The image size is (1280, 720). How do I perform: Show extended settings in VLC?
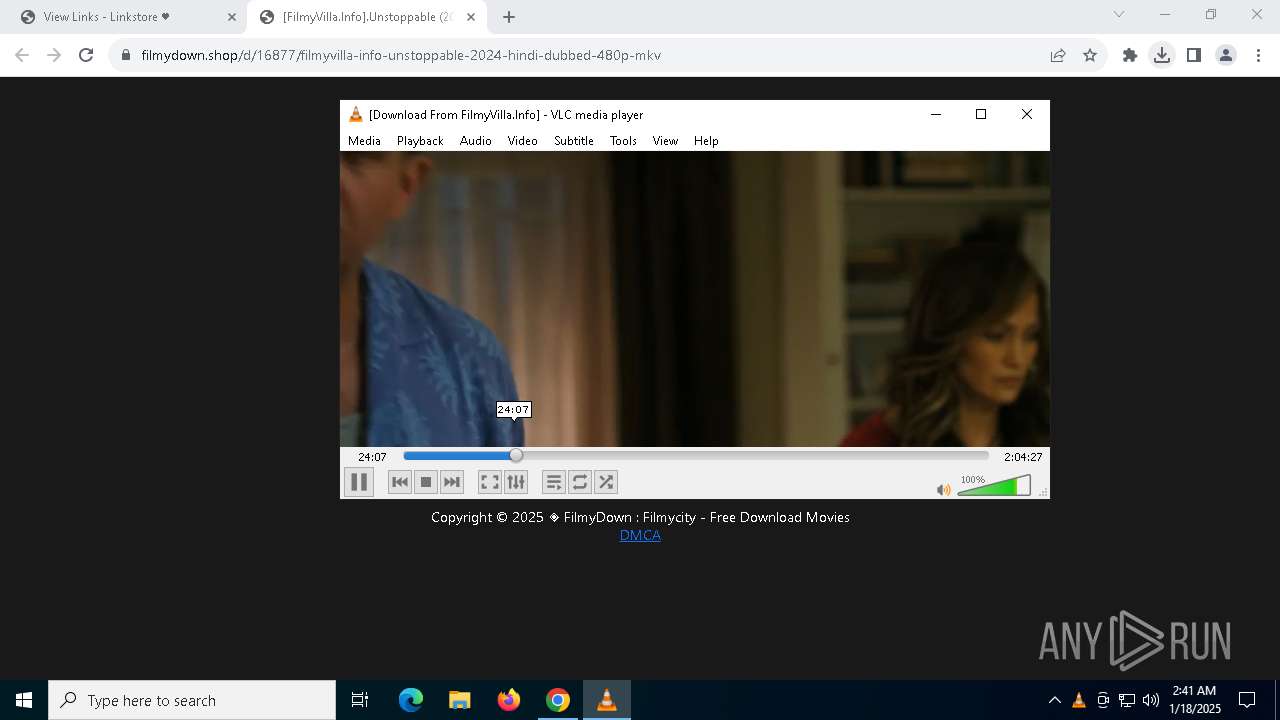click(516, 482)
